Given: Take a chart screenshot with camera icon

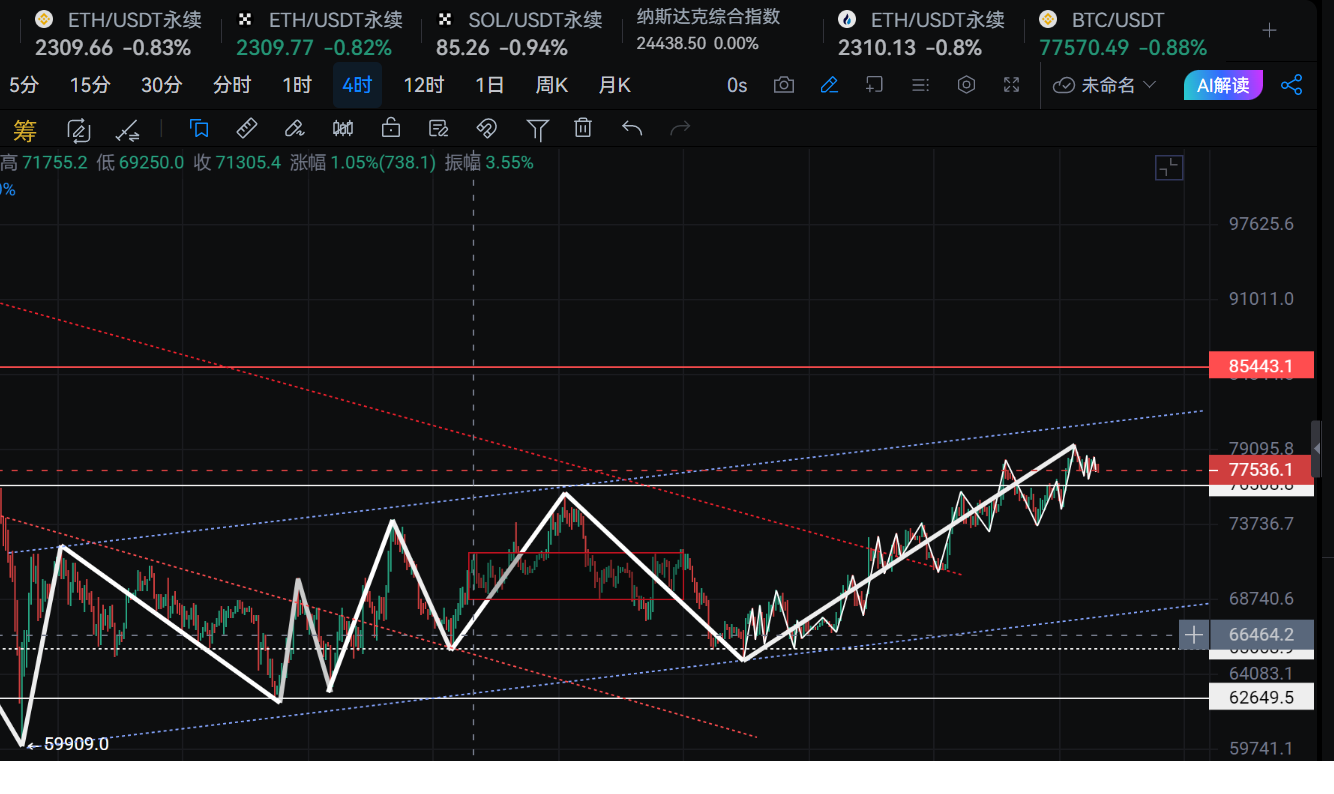Looking at the screenshot, I should pyautogui.click(x=784, y=85).
